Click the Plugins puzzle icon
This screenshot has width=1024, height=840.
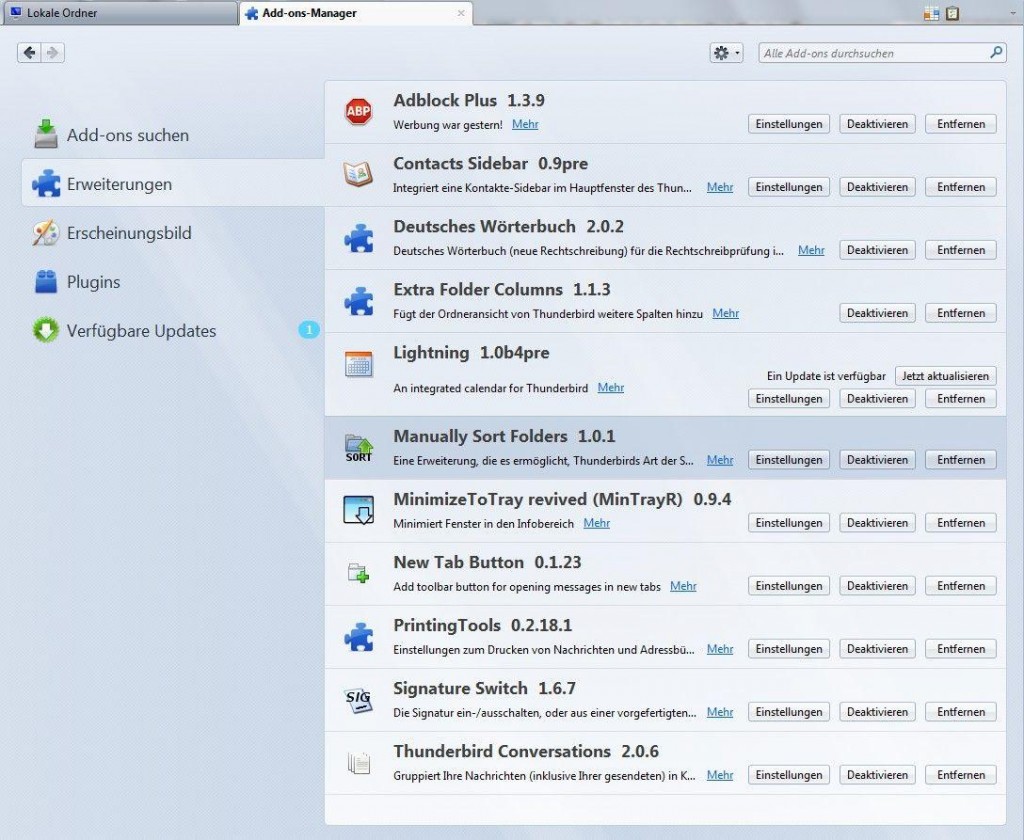[44, 281]
